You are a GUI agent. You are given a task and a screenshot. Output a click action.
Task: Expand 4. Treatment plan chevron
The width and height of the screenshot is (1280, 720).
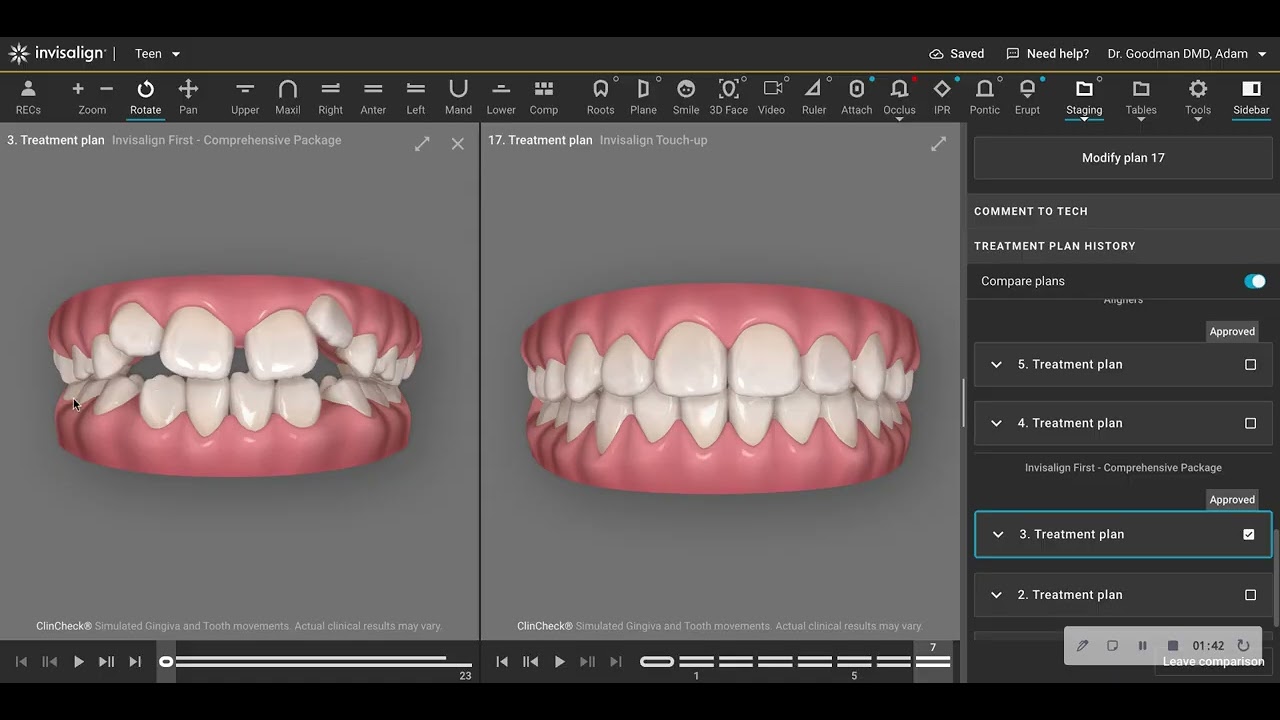pyautogui.click(x=996, y=424)
